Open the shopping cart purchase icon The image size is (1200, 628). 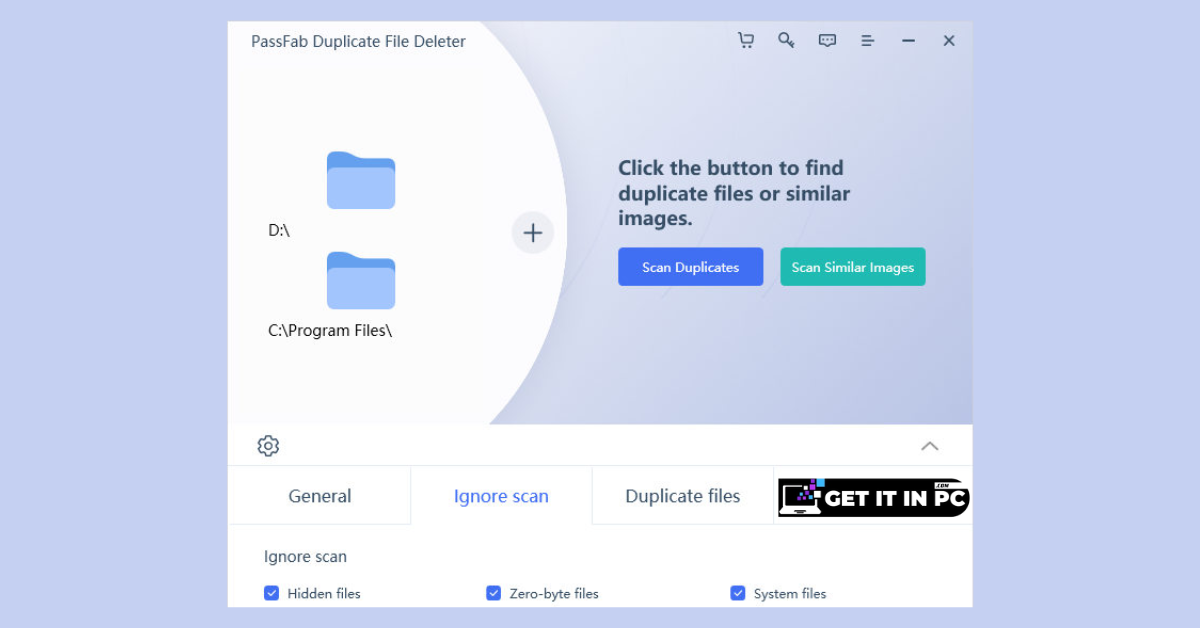click(x=746, y=40)
